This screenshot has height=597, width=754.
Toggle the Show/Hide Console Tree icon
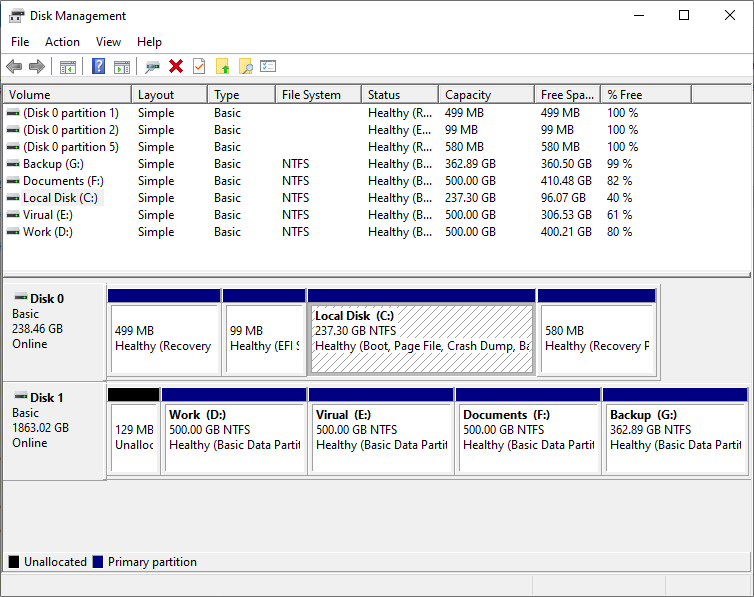coord(68,67)
